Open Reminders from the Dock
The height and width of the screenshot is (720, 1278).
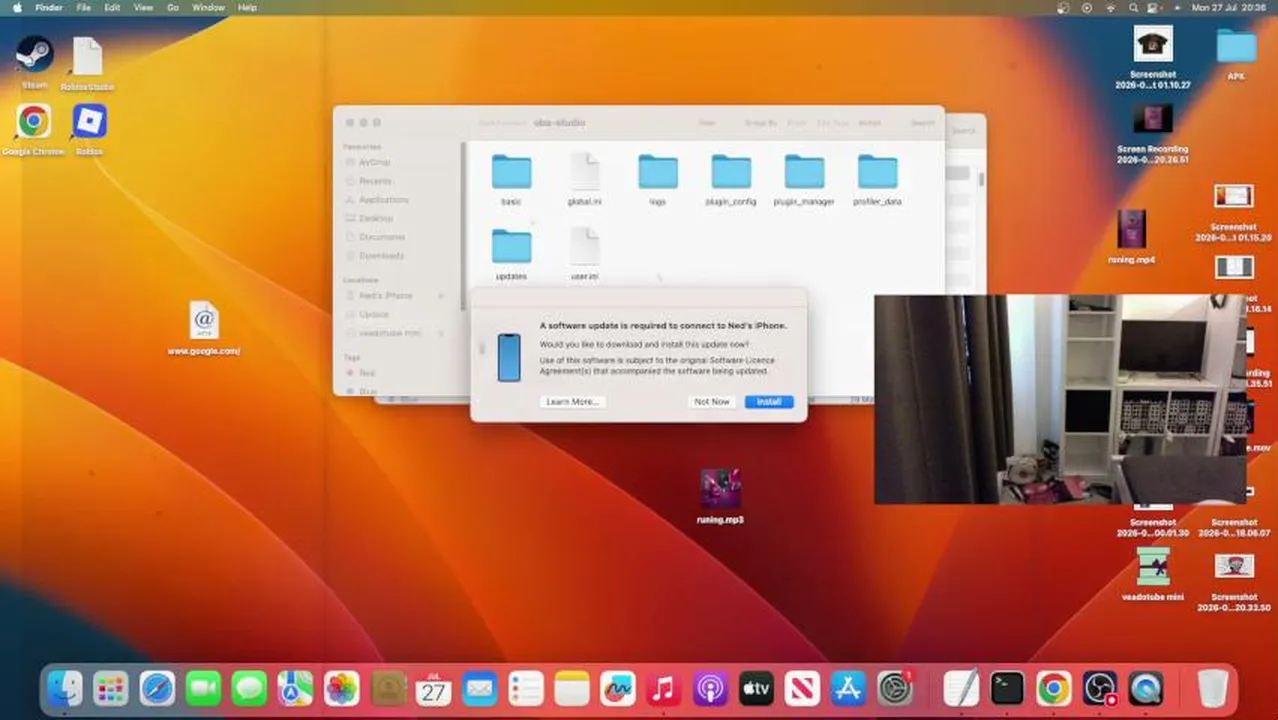(x=526, y=688)
